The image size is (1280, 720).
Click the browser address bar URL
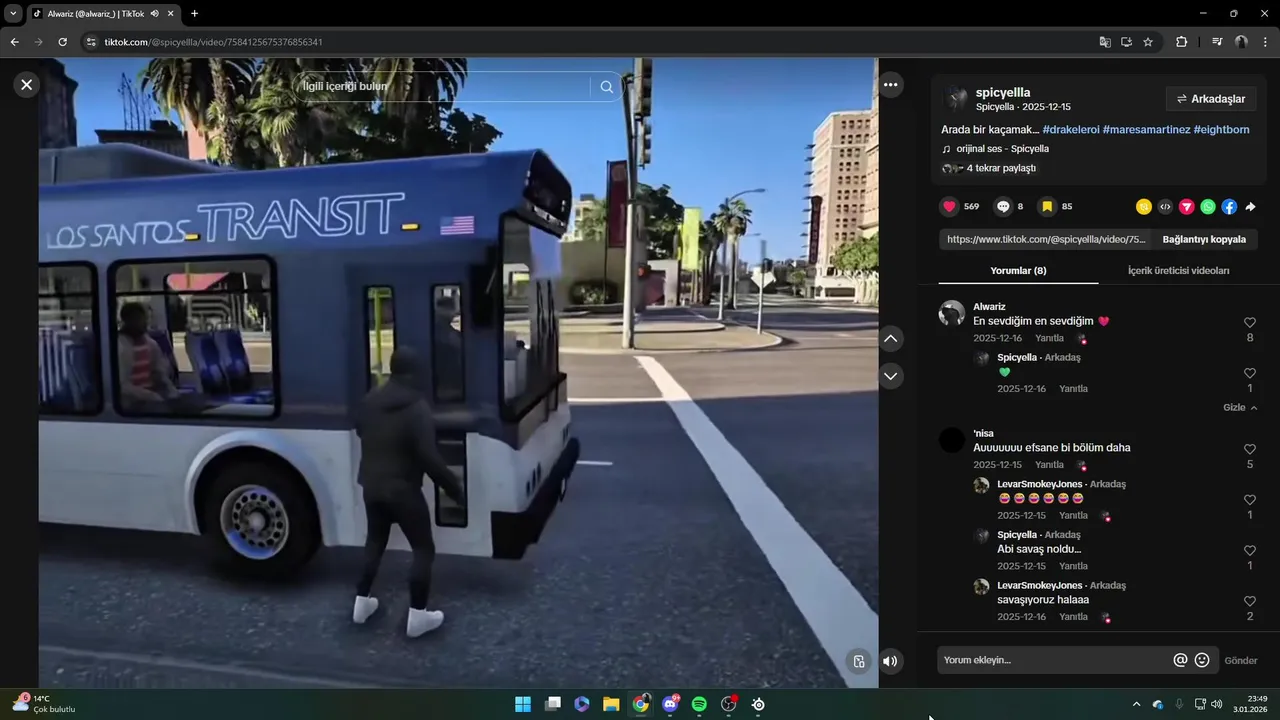tap(213, 42)
